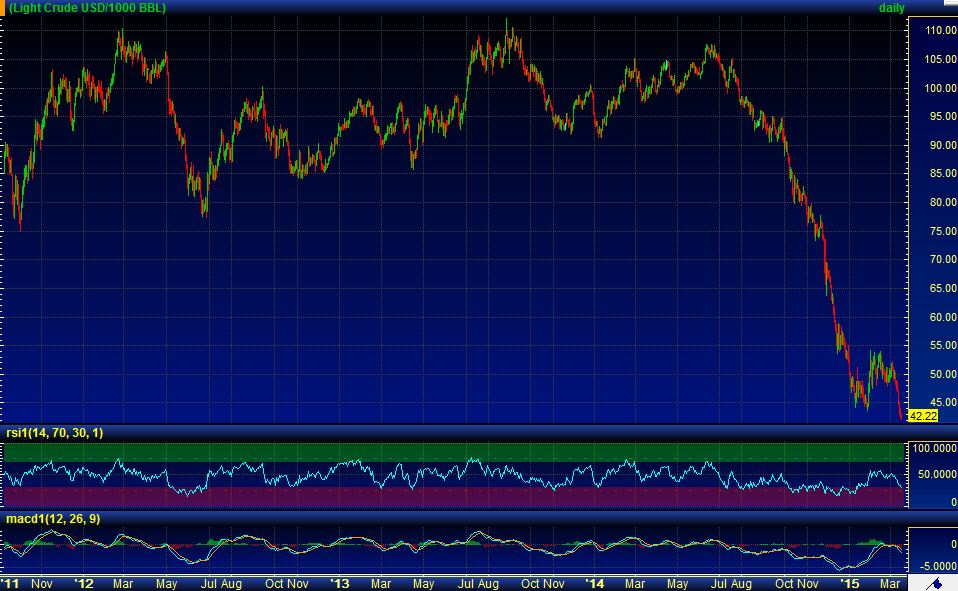Screen dimensions: 958x591
Task: Select the '14 year marker on time axis
Action: pyautogui.click(x=595, y=582)
